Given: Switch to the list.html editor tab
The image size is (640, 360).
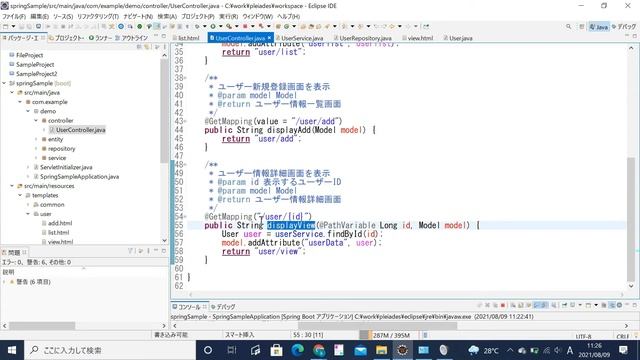Looking at the screenshot, I should pos(188,38).
